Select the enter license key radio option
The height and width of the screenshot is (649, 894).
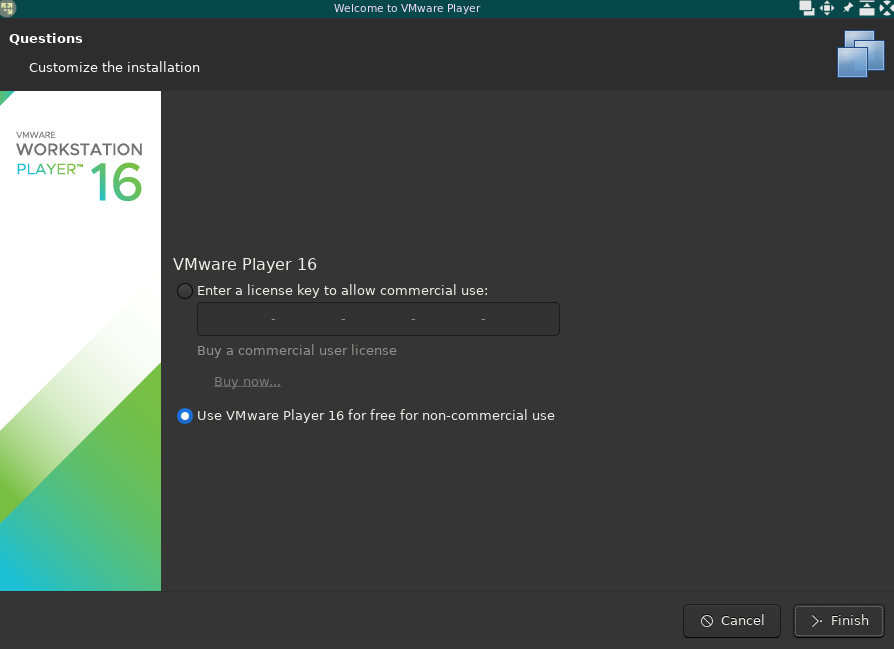click(x=185, y=291)
